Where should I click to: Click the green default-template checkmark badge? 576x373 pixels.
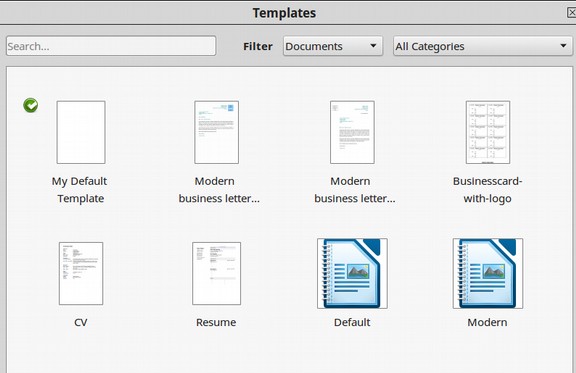(30, 105)
